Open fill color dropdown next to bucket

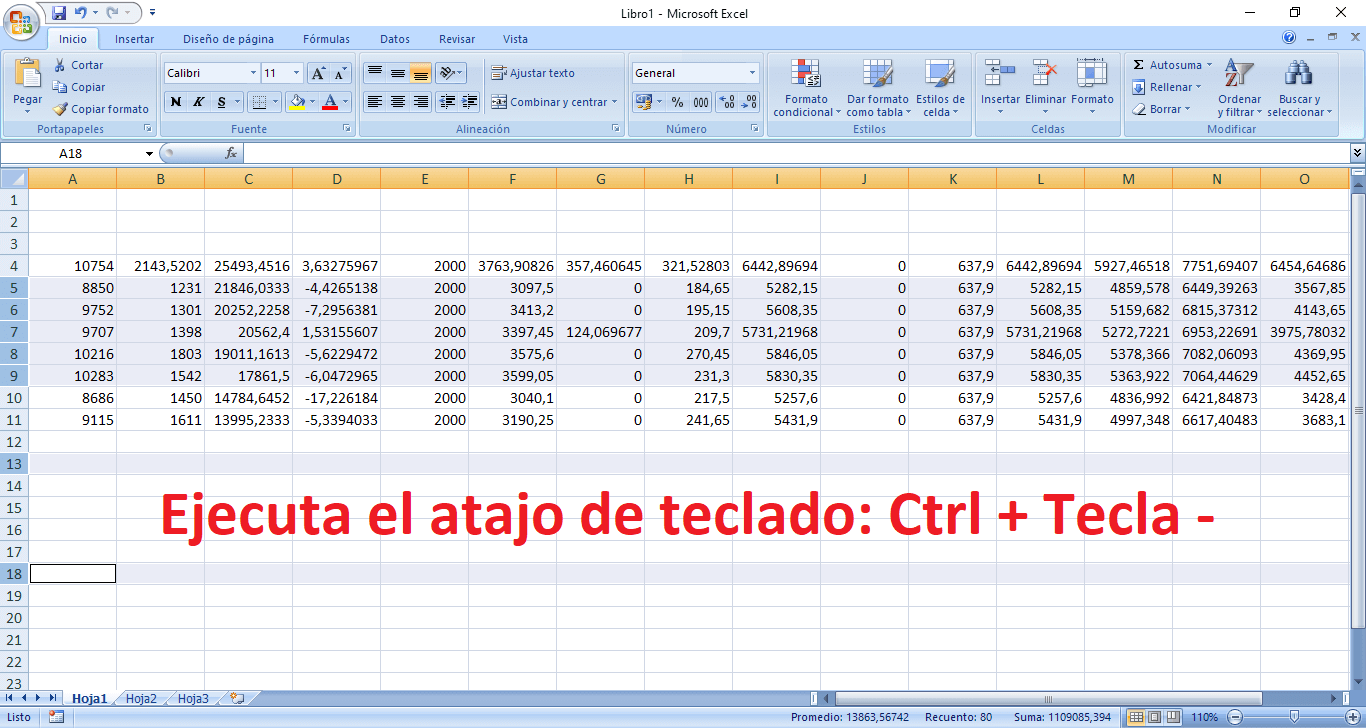[312, 102]
